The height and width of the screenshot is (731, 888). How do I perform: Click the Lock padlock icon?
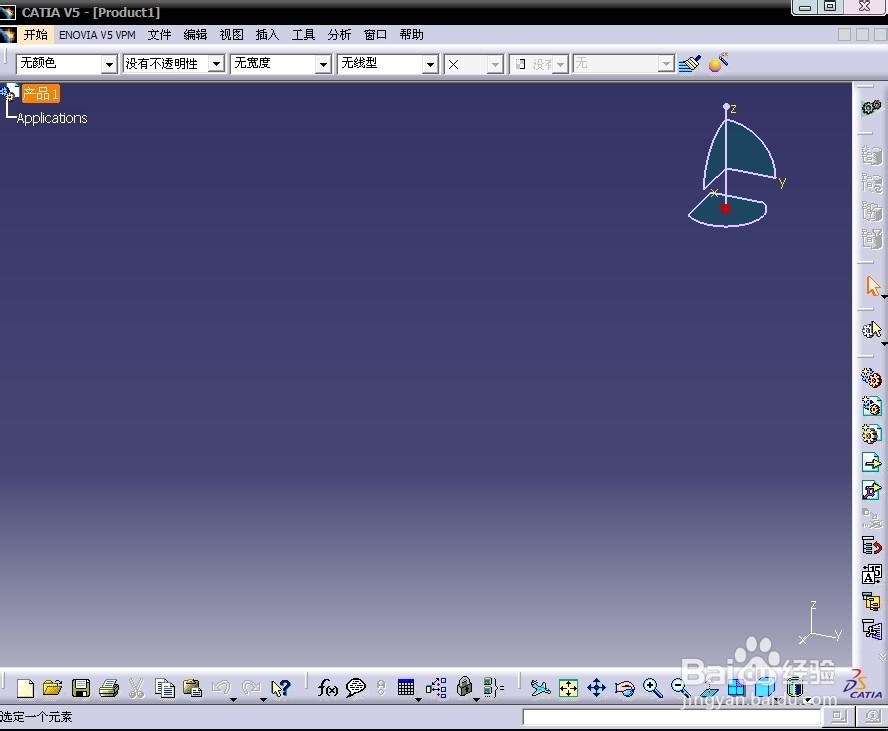pos(464,687)
